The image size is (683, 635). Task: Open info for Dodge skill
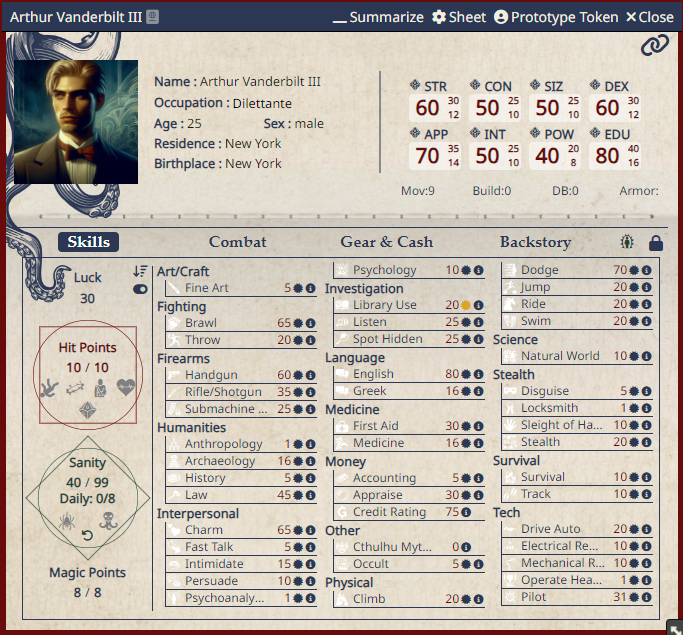coord(647,270)
